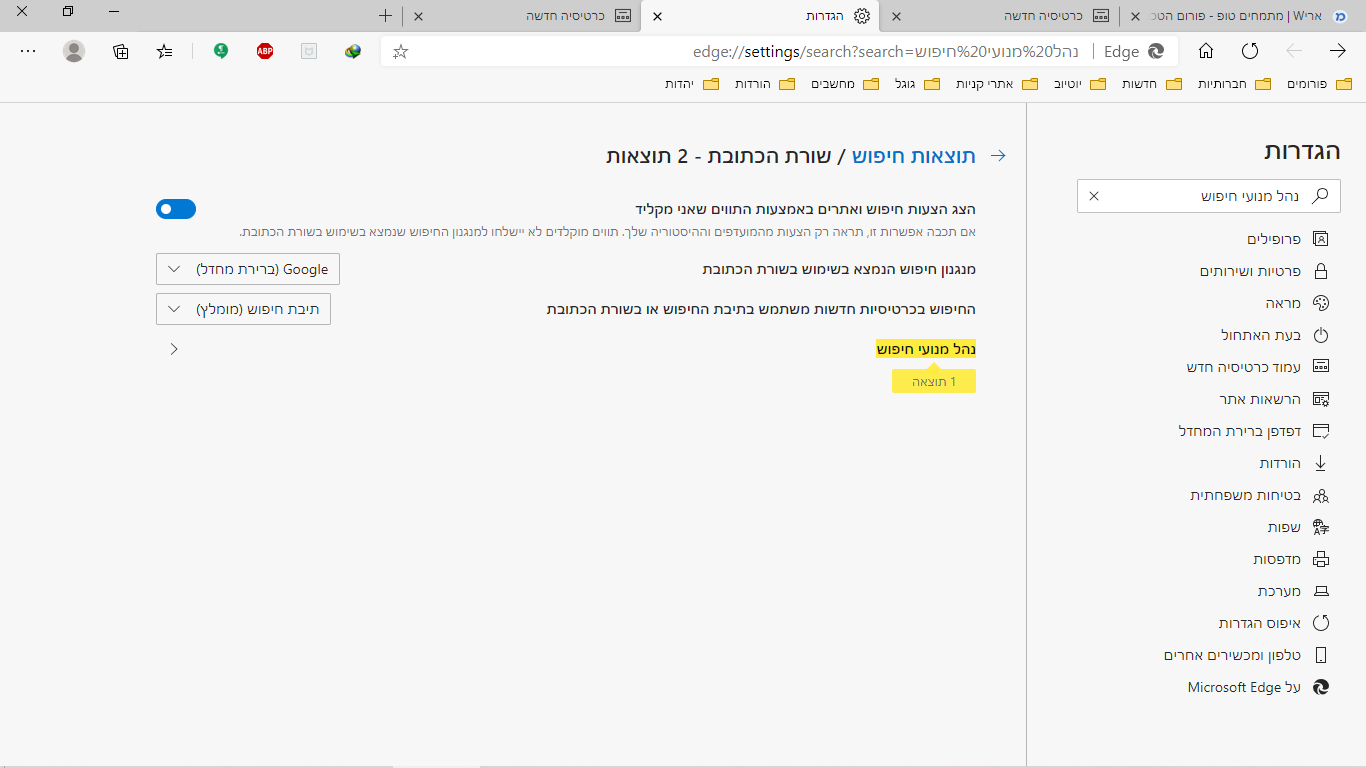Click the highlighted נהל מנועי חיפוש entry
Screen dimensions: 1366x768
(926, 349)
